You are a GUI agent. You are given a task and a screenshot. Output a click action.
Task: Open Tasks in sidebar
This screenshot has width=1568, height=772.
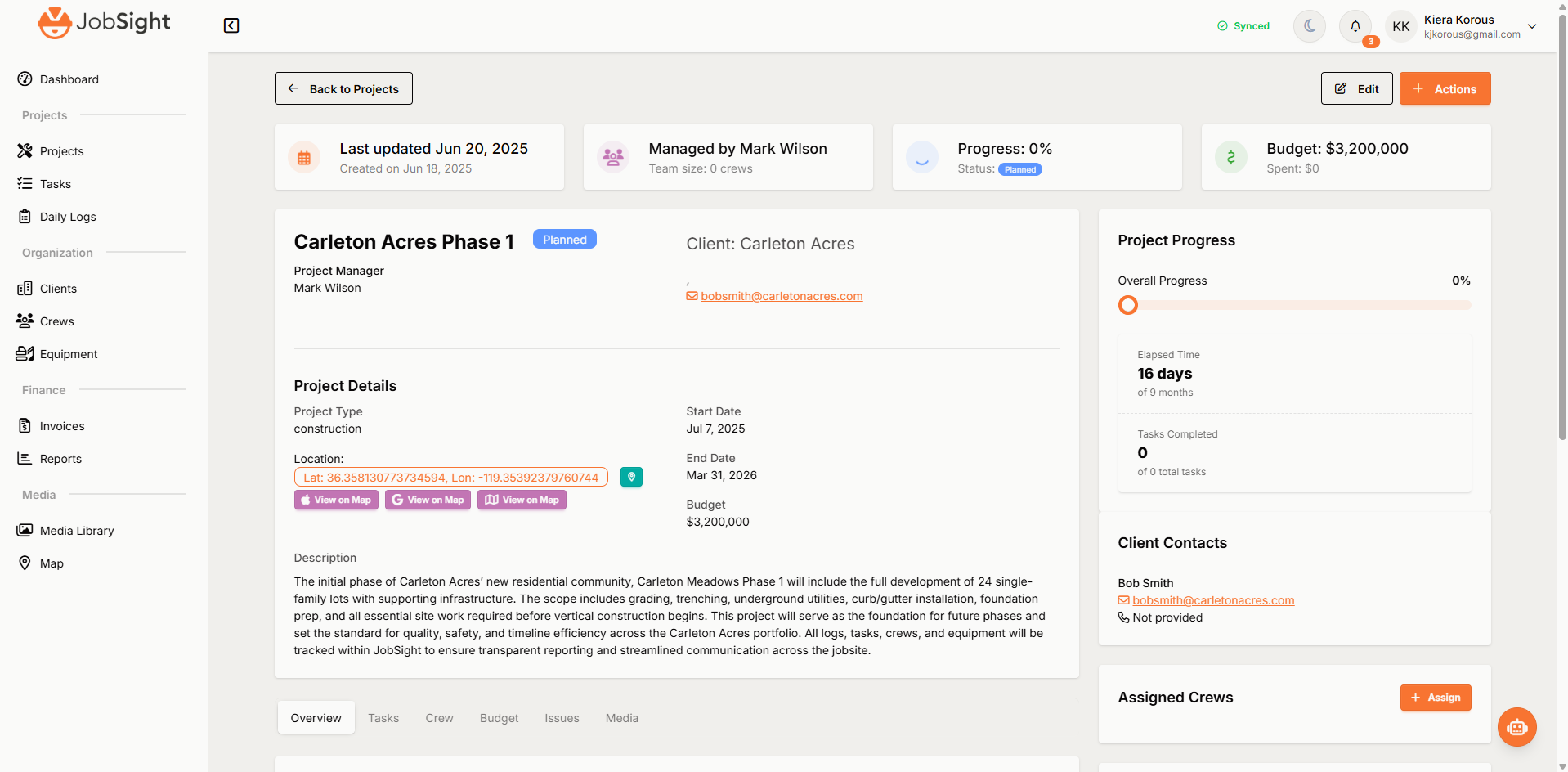(x=44, y=184)
